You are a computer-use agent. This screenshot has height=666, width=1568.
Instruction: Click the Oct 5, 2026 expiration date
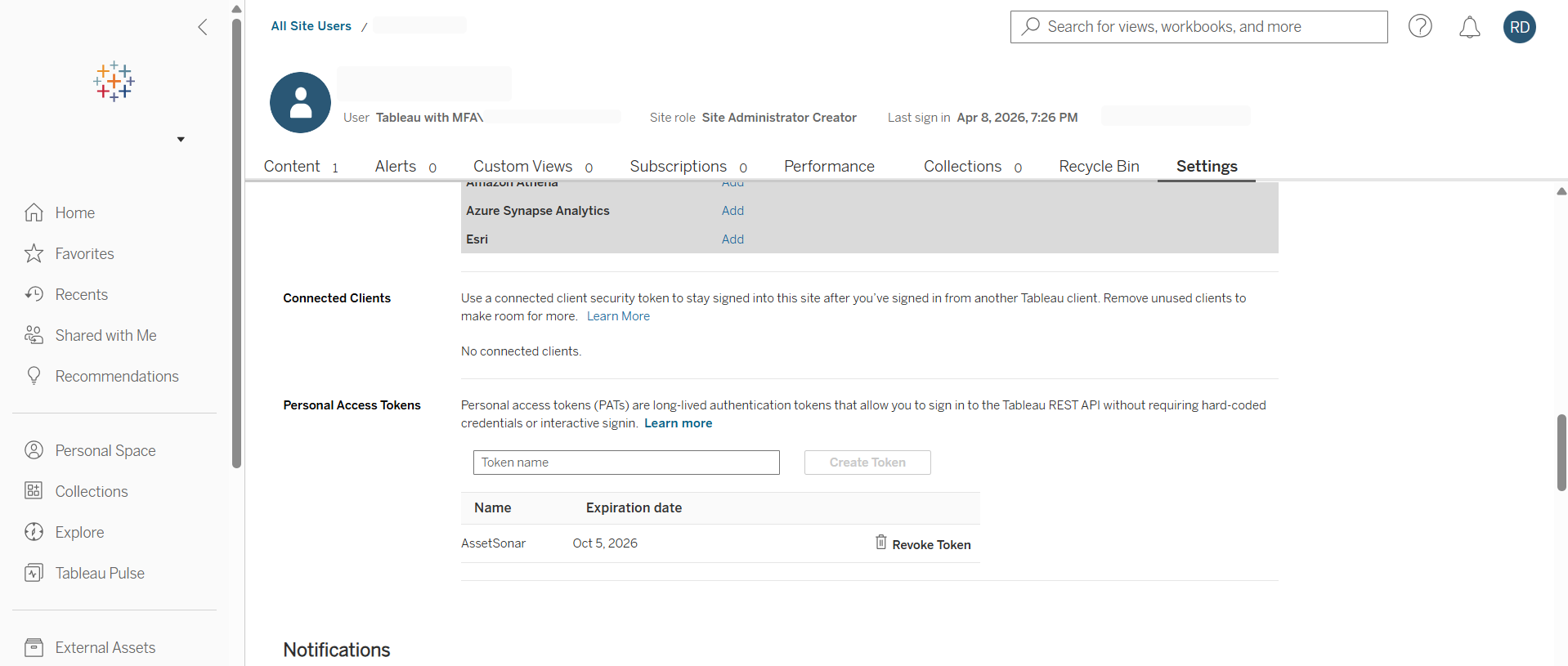coord(605,543)
